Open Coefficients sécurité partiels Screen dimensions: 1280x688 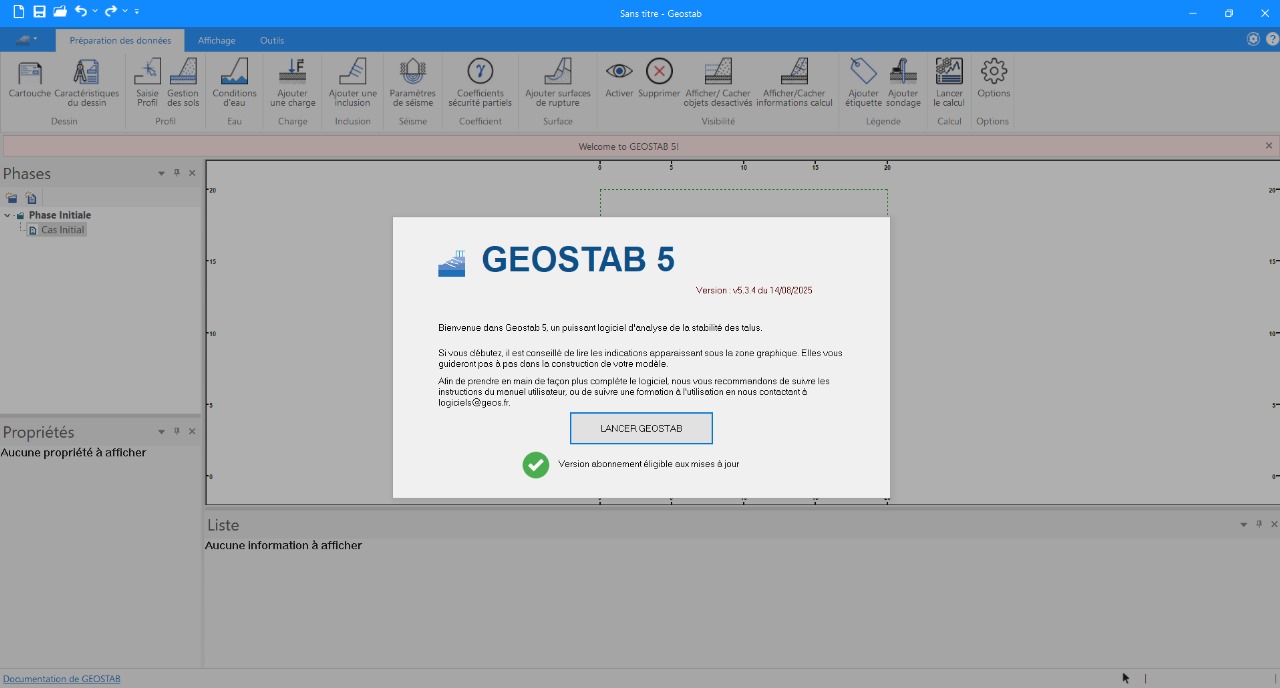click(x=480, y=82)
